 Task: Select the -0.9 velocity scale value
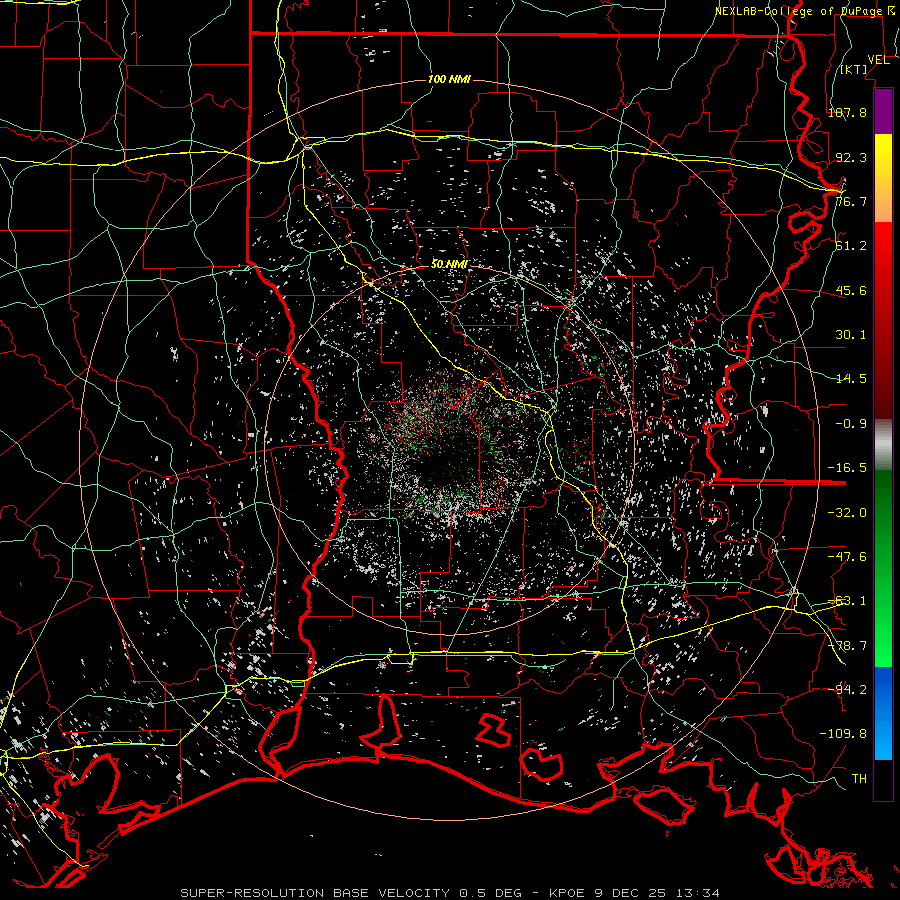851,424
